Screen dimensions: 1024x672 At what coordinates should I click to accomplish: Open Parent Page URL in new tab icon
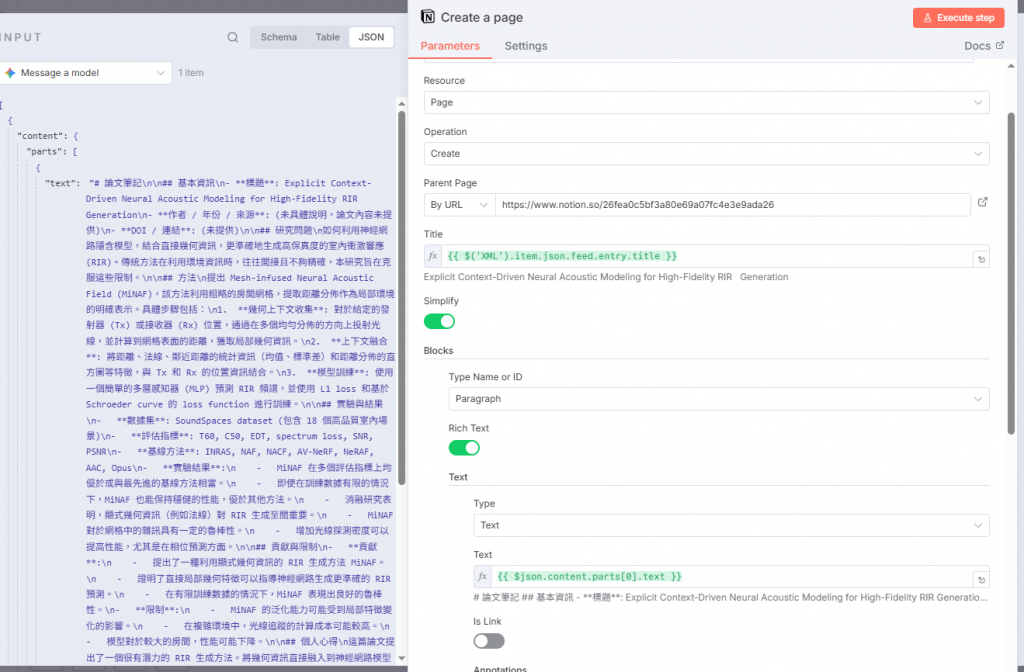coord(982,202)
